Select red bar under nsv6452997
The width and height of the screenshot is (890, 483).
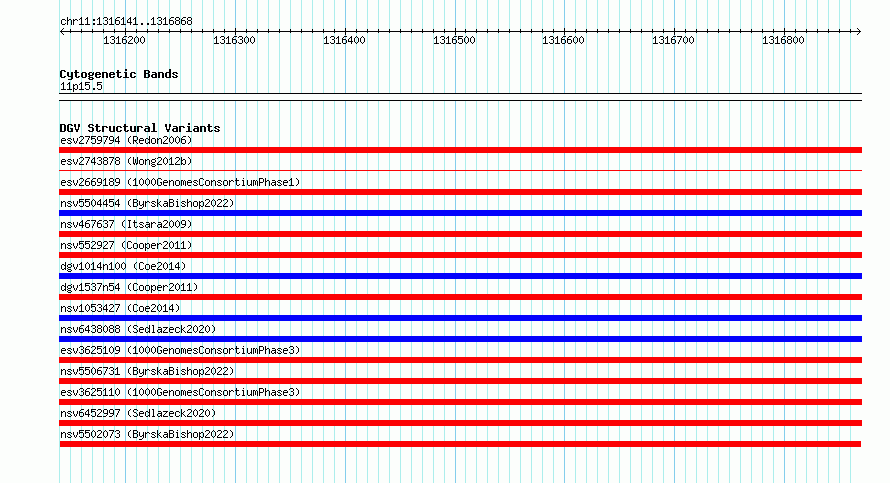point(460,423)
